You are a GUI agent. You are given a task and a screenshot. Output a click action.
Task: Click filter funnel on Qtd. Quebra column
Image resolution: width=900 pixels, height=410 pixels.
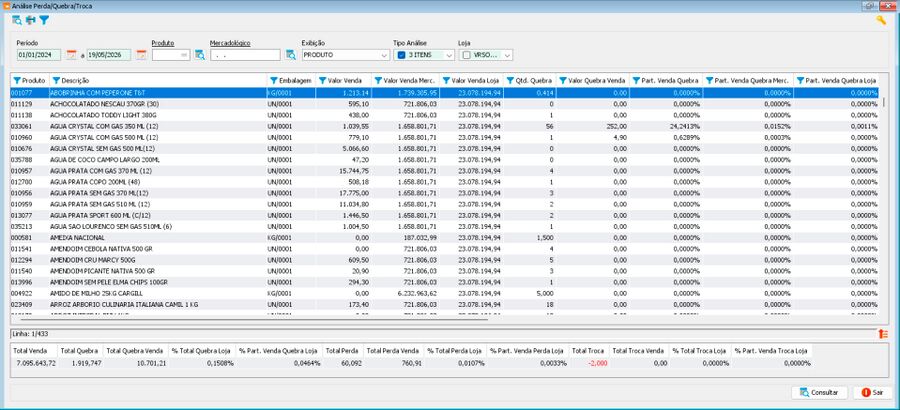pos(510,81)
